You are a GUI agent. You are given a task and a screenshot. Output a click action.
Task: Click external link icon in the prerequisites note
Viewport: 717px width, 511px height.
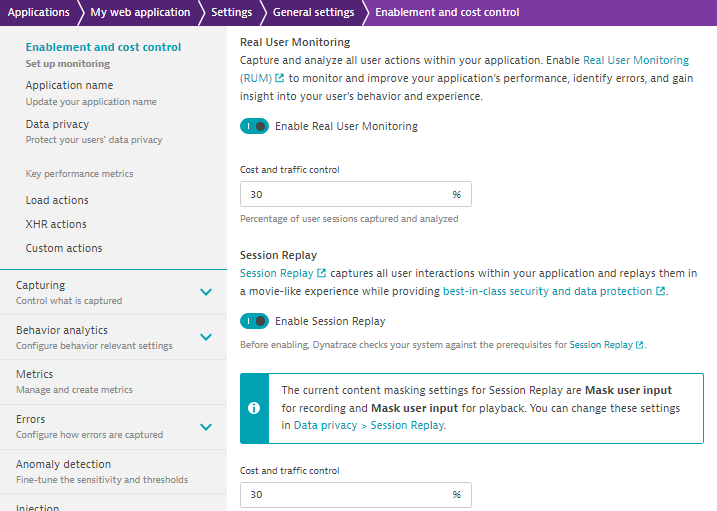(639, 345)
